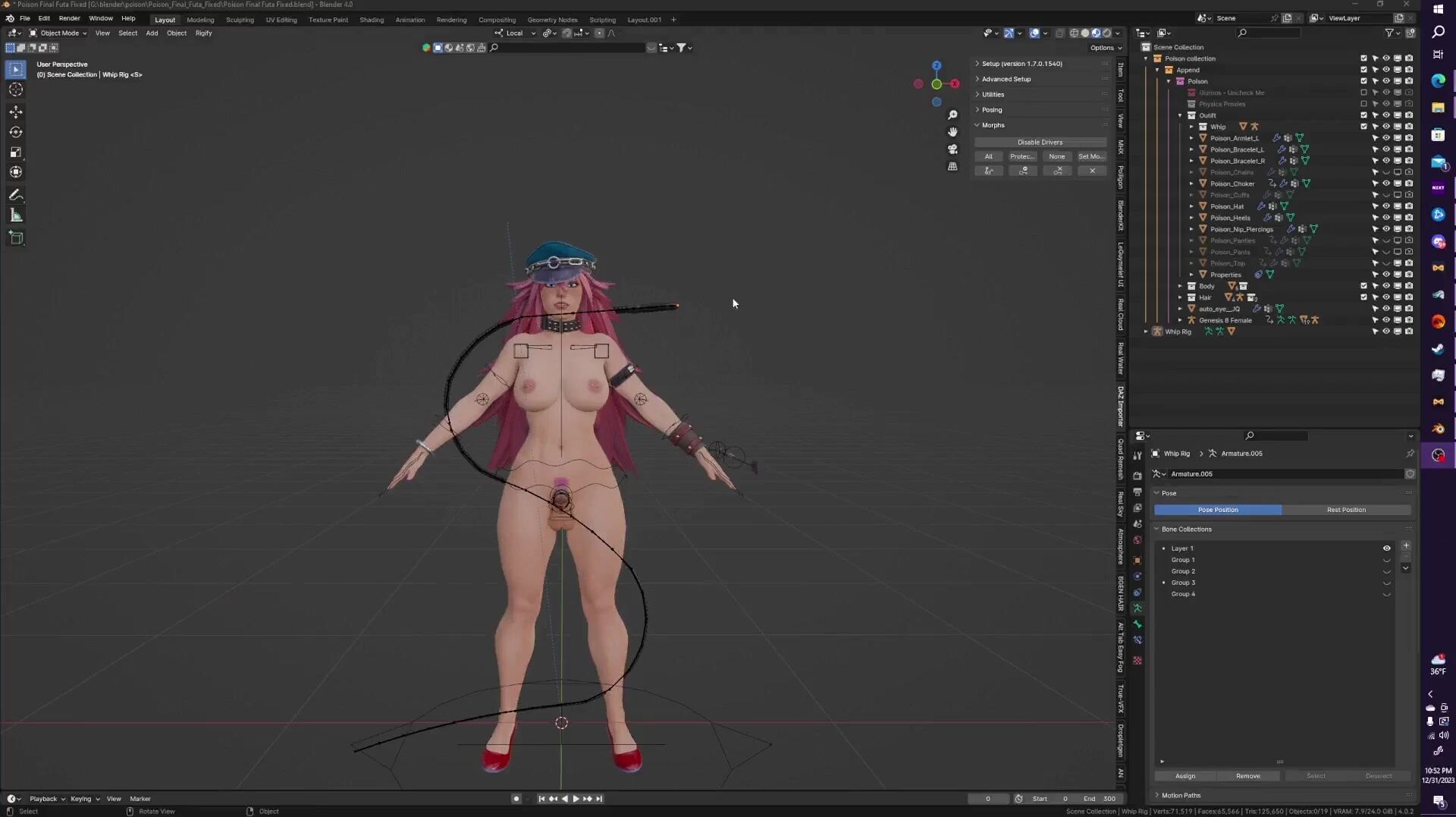Switch to the Sculpting workspace tab

point(240,20)
